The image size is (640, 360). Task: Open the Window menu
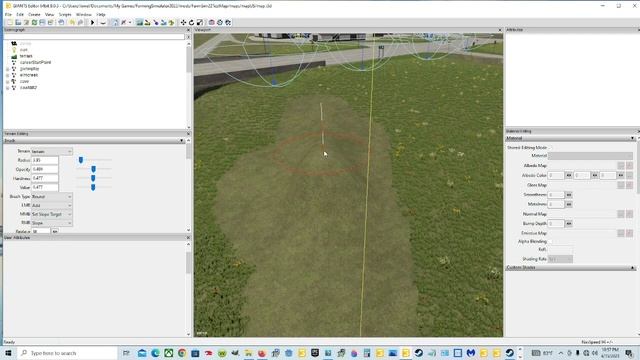84,14
